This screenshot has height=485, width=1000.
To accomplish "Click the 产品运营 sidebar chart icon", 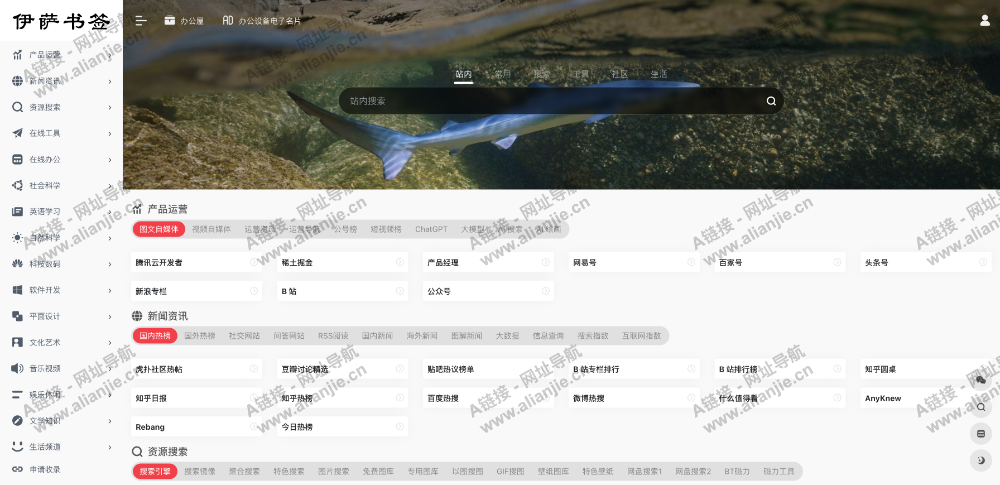I will pos(17,55).
